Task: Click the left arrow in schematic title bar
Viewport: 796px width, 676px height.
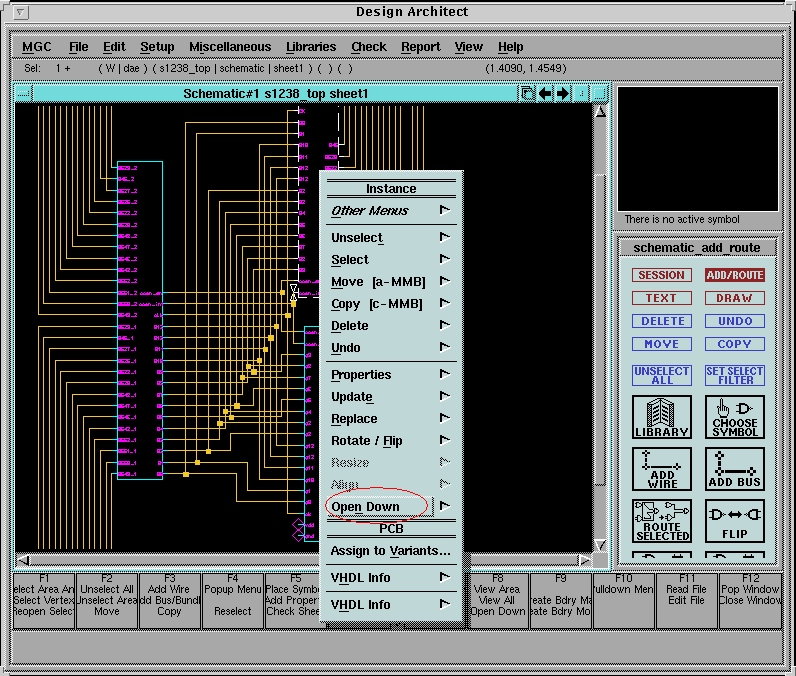Action: coord(545,94)
